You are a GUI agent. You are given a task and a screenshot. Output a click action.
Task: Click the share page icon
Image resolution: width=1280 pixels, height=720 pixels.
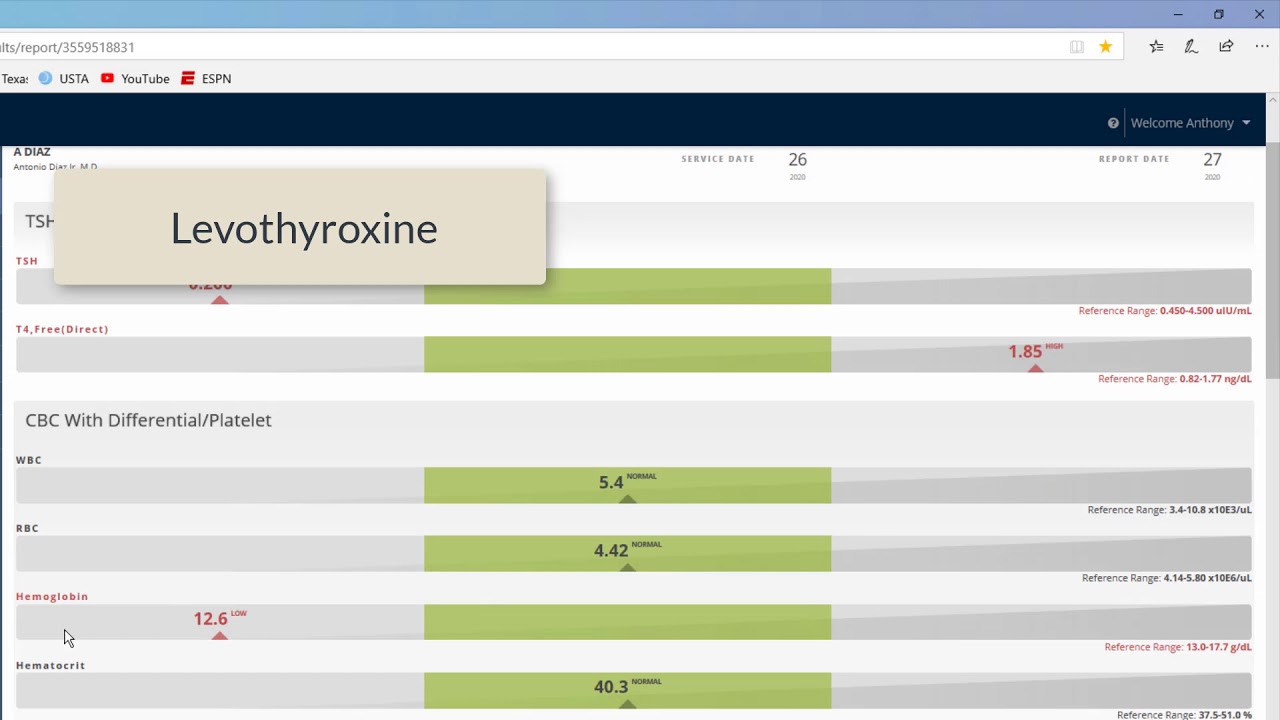1226,46
